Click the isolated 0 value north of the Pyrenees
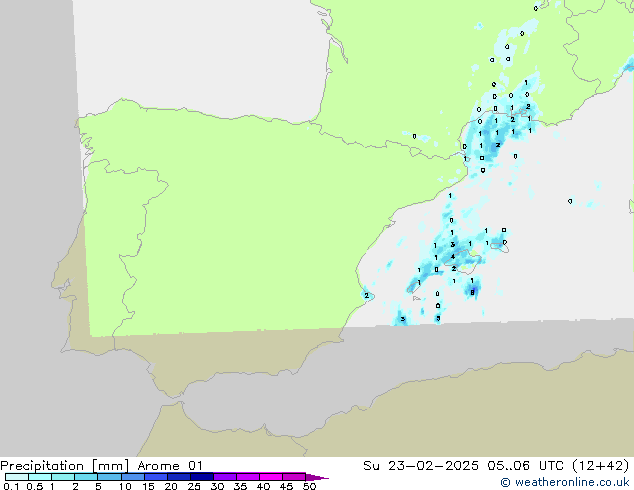634x490 pixels. tap(414, 136)
